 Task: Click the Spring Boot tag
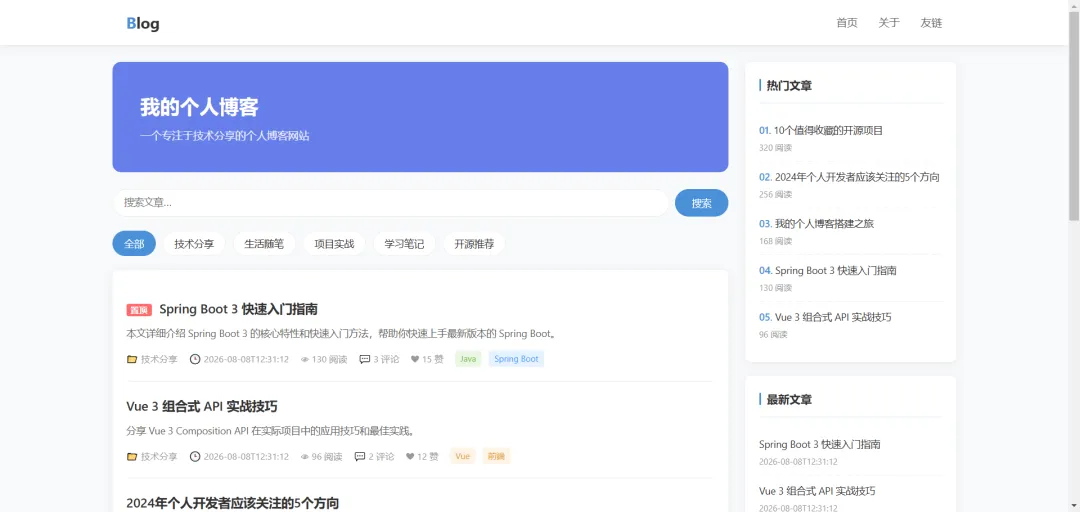click(x=517, y=359)
